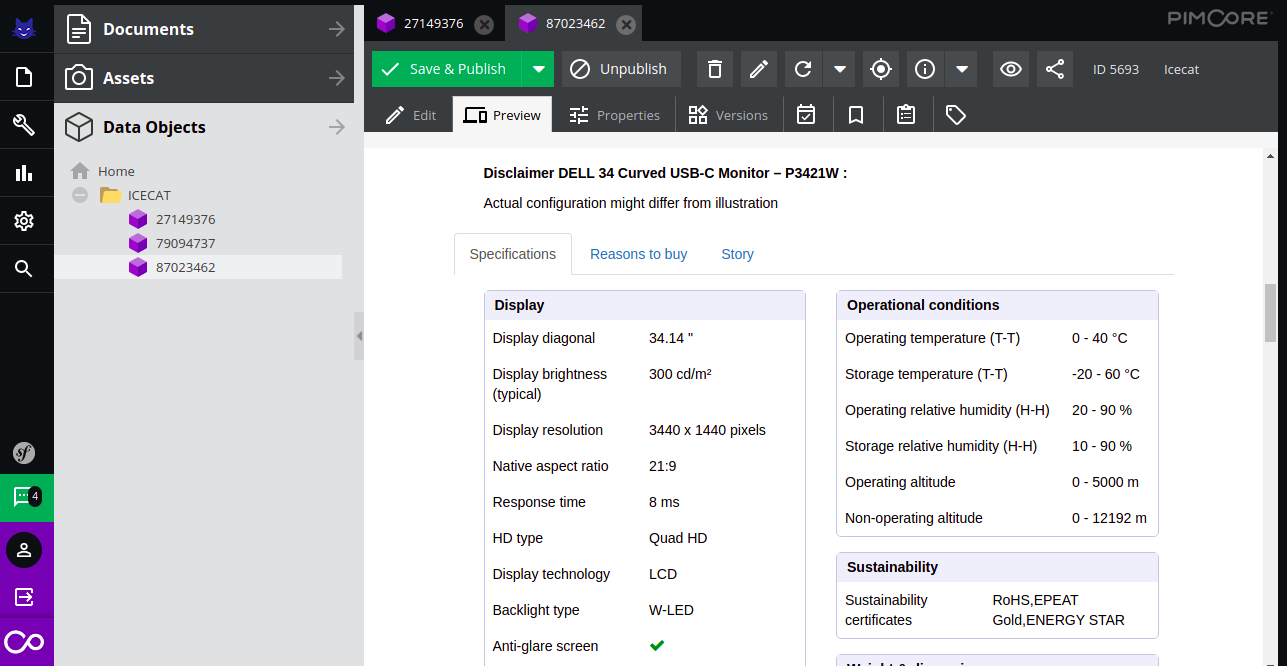The height and width of the screenshot is (666, 1287).
Task: Switch to the Edit tab
Action: [x=412, y=115]
